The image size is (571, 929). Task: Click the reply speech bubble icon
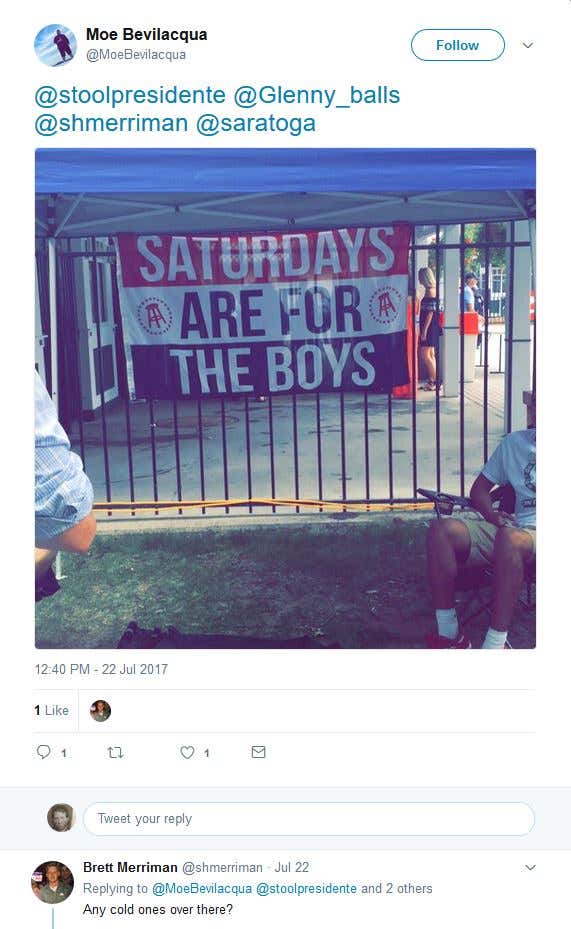tap(44, 752)
